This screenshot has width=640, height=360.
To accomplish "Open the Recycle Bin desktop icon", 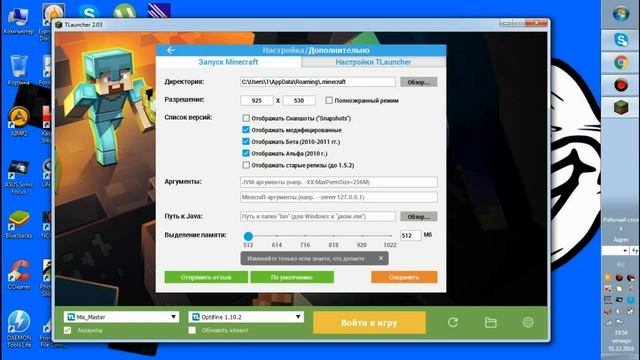I will [x=18, y=70].
